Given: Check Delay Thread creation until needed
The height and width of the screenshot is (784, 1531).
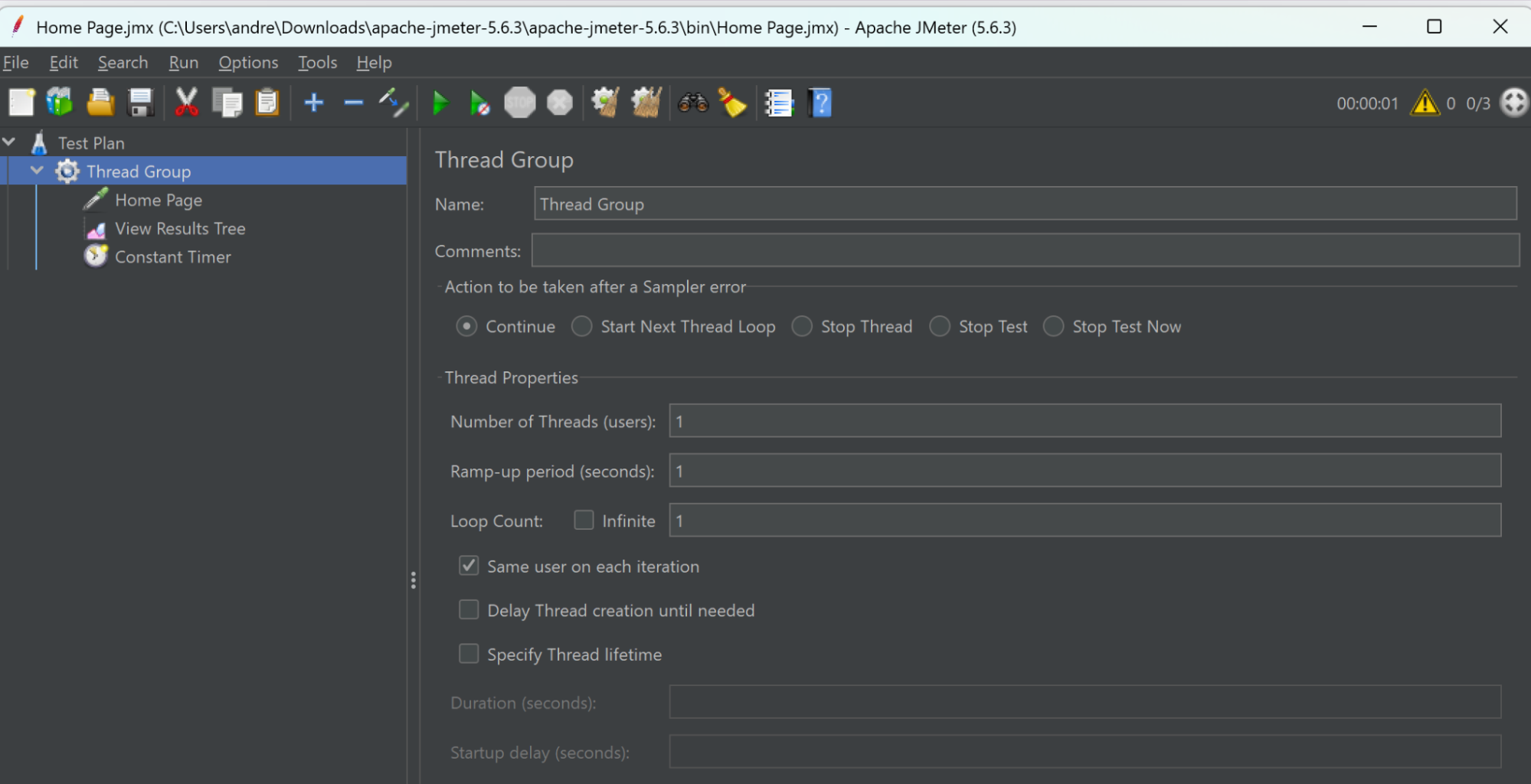Looking at the screenshot, I should [x=469, y=609].
